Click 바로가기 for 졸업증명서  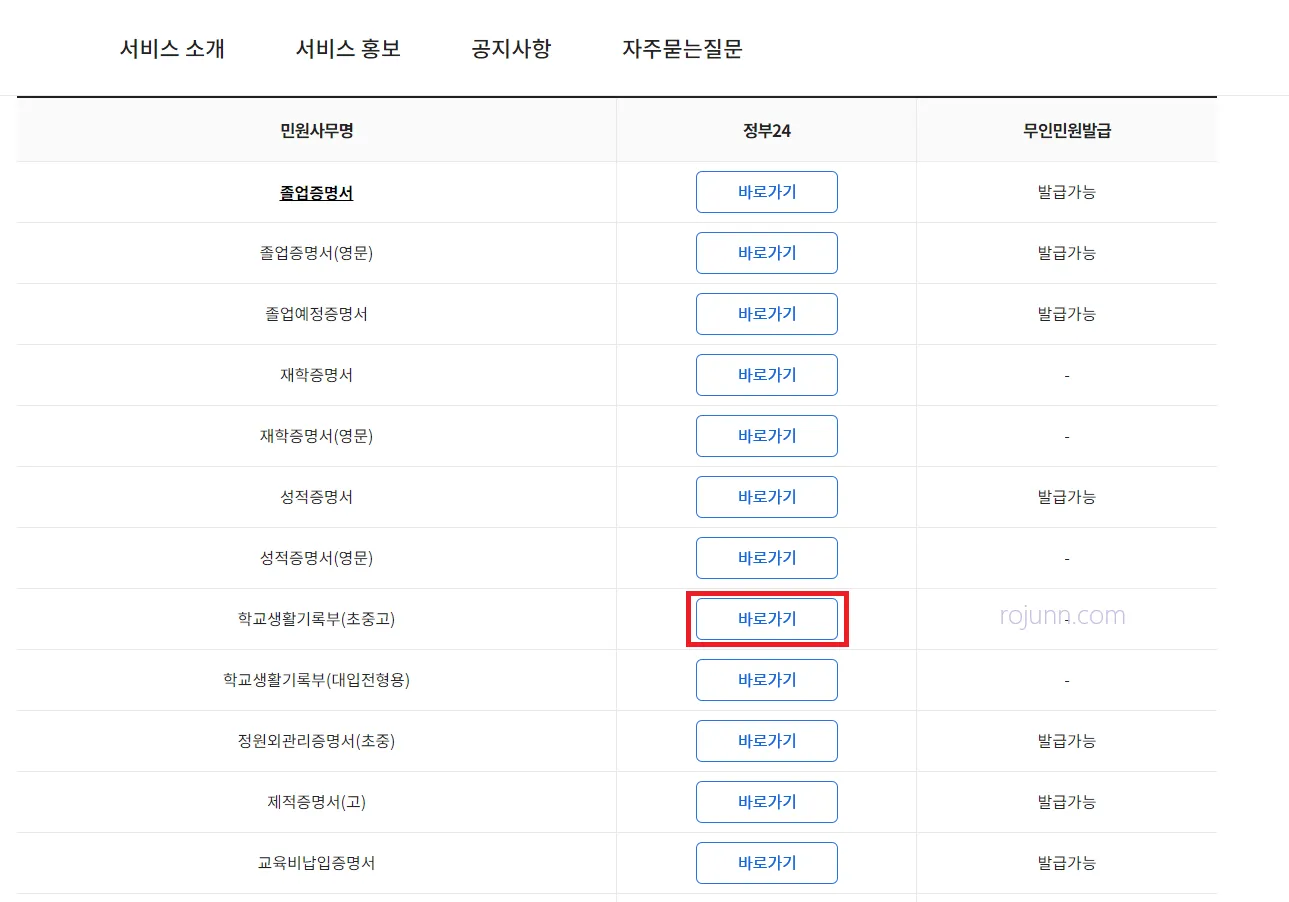pyautogui.click(x=766, y=192)
